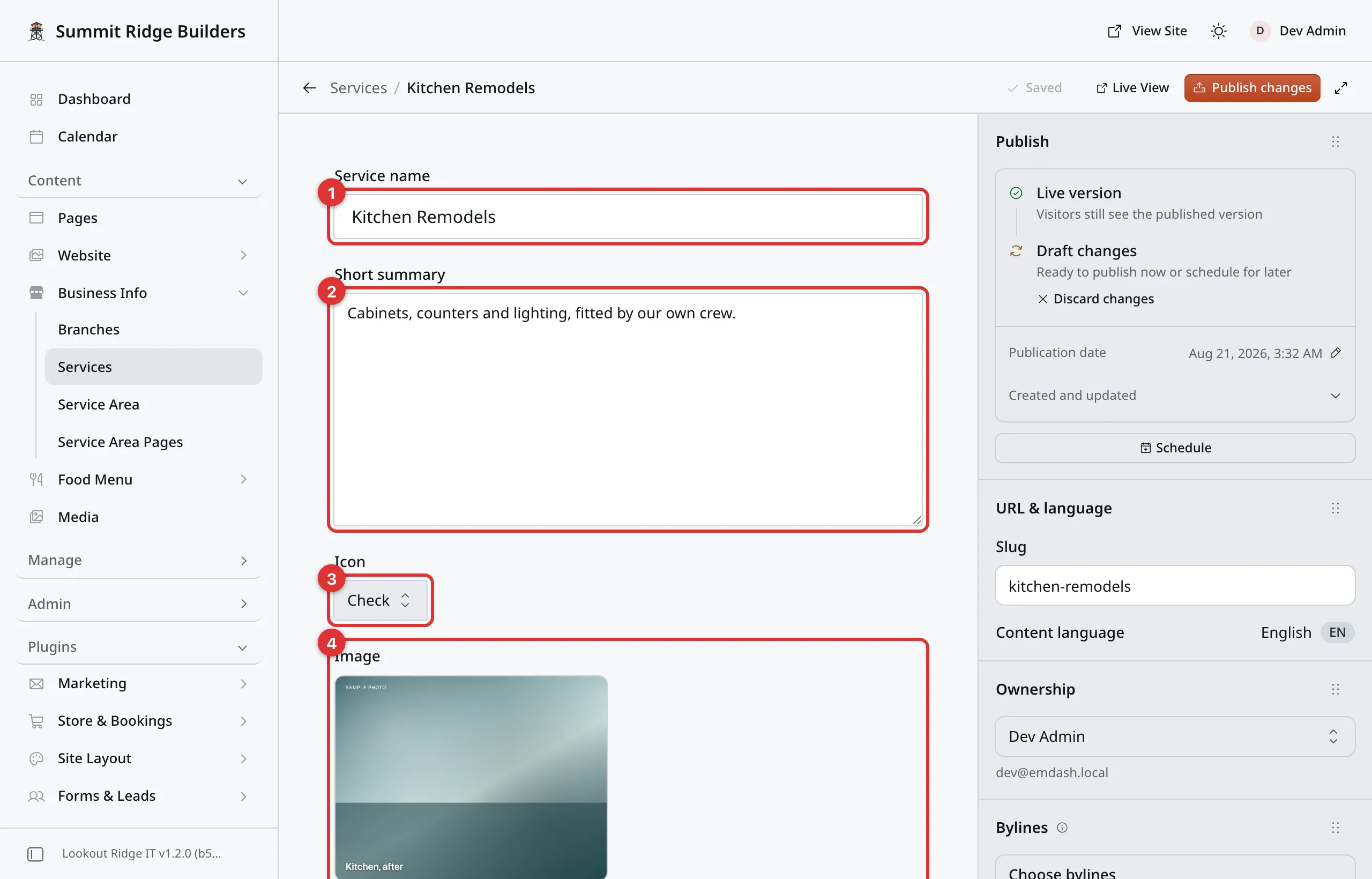Screen dimensions: 1372x879
Task: Open Live View link
Action: [1132, 88]
